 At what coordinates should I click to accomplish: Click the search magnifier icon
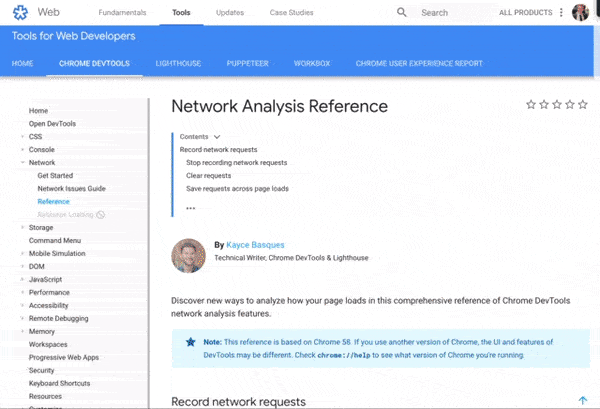click(402, 13)
